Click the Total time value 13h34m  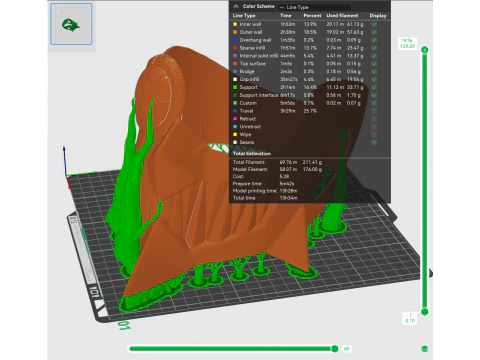pyautogui.click(x=288, y=198)
